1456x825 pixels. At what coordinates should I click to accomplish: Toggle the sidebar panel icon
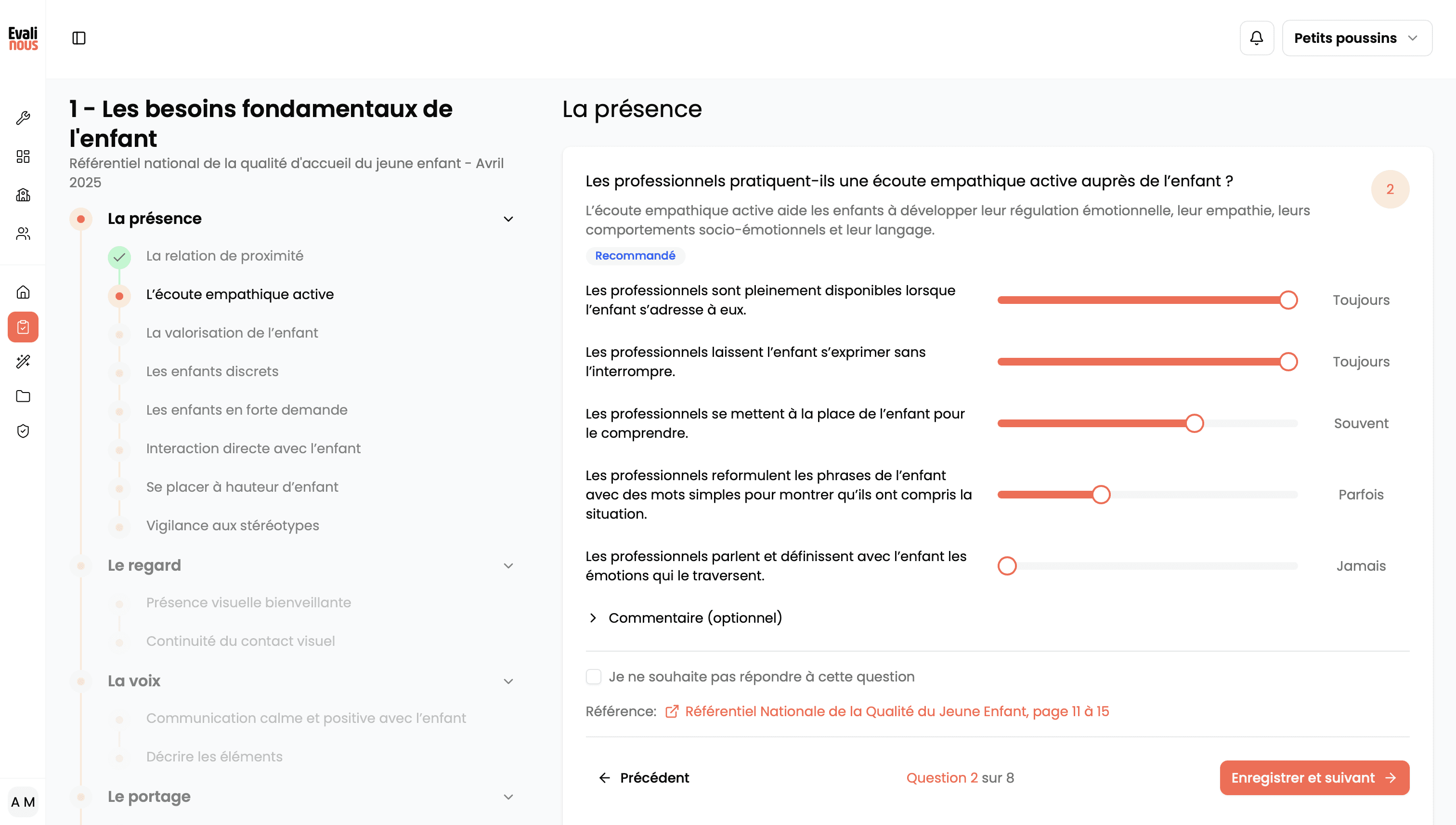click(78, 38)
